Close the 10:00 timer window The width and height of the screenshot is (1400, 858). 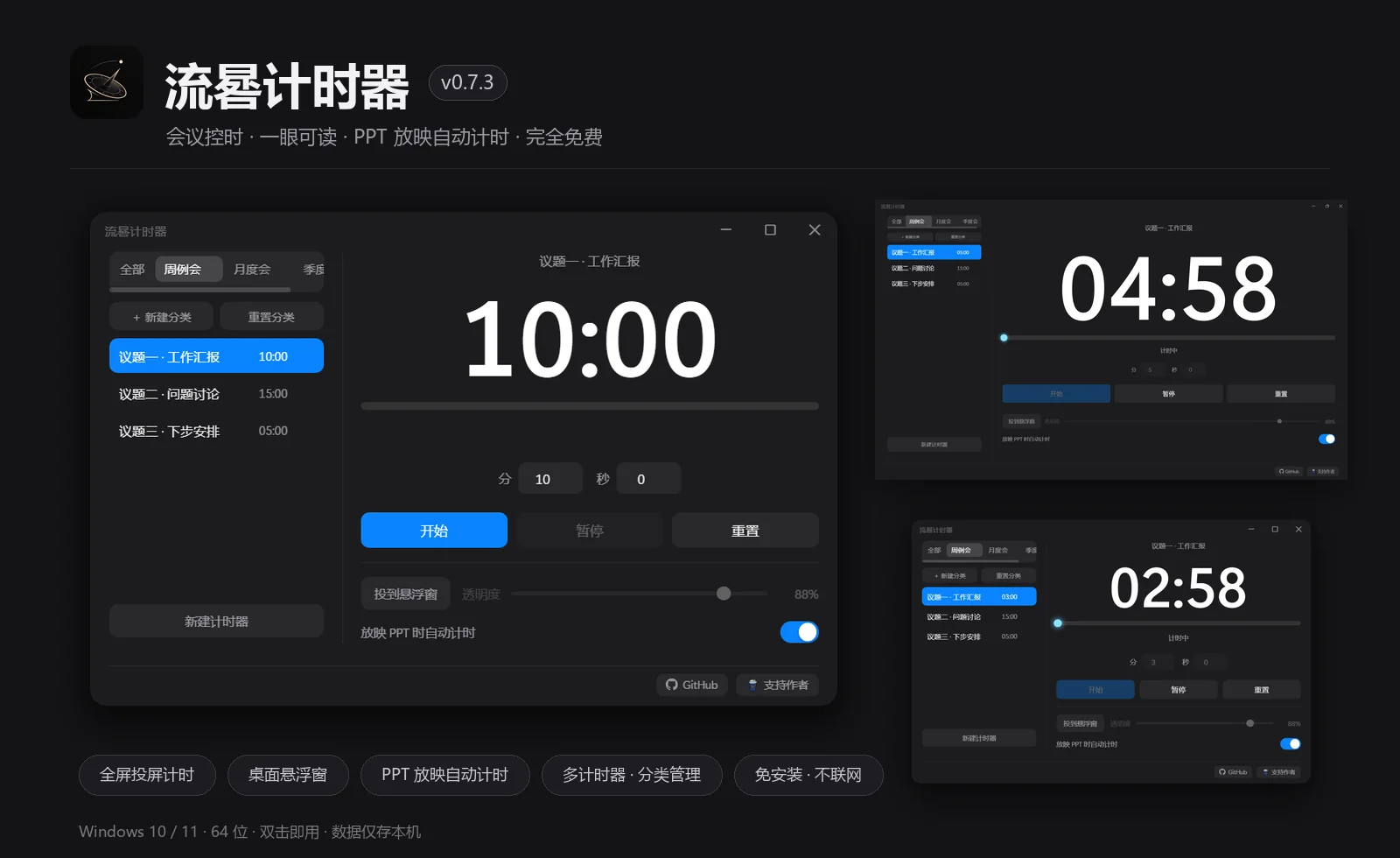tap(815, 229)
